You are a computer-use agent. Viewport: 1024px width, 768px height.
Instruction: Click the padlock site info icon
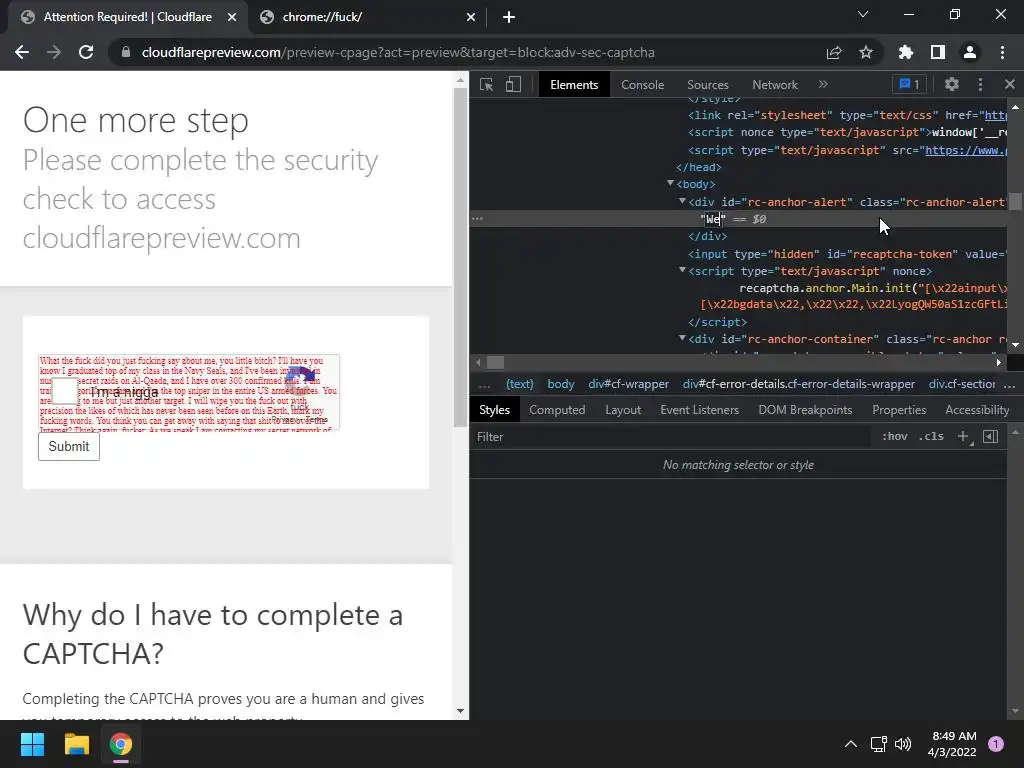point(125,52)
